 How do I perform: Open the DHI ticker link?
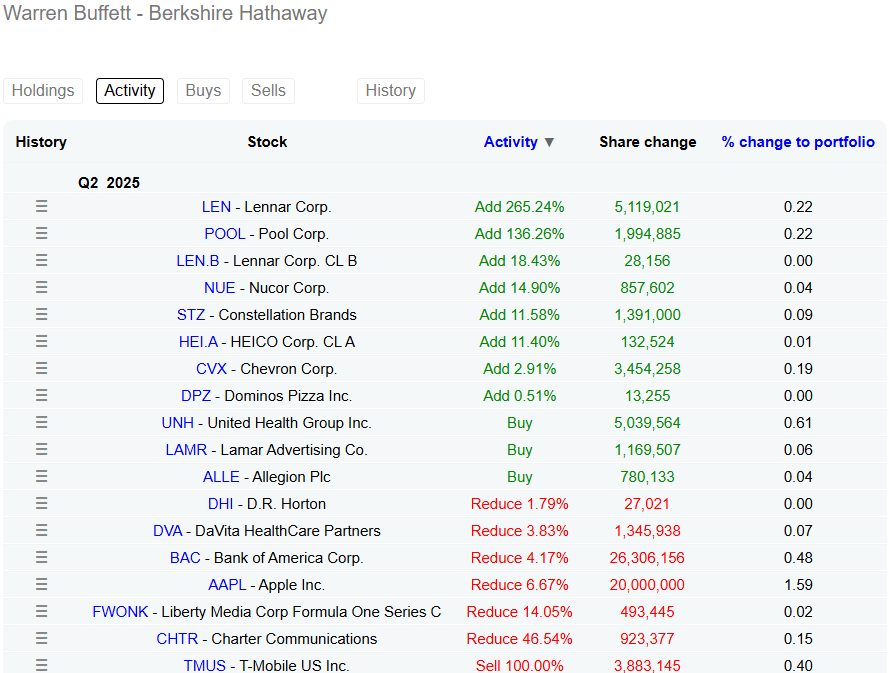pos(221,504)
